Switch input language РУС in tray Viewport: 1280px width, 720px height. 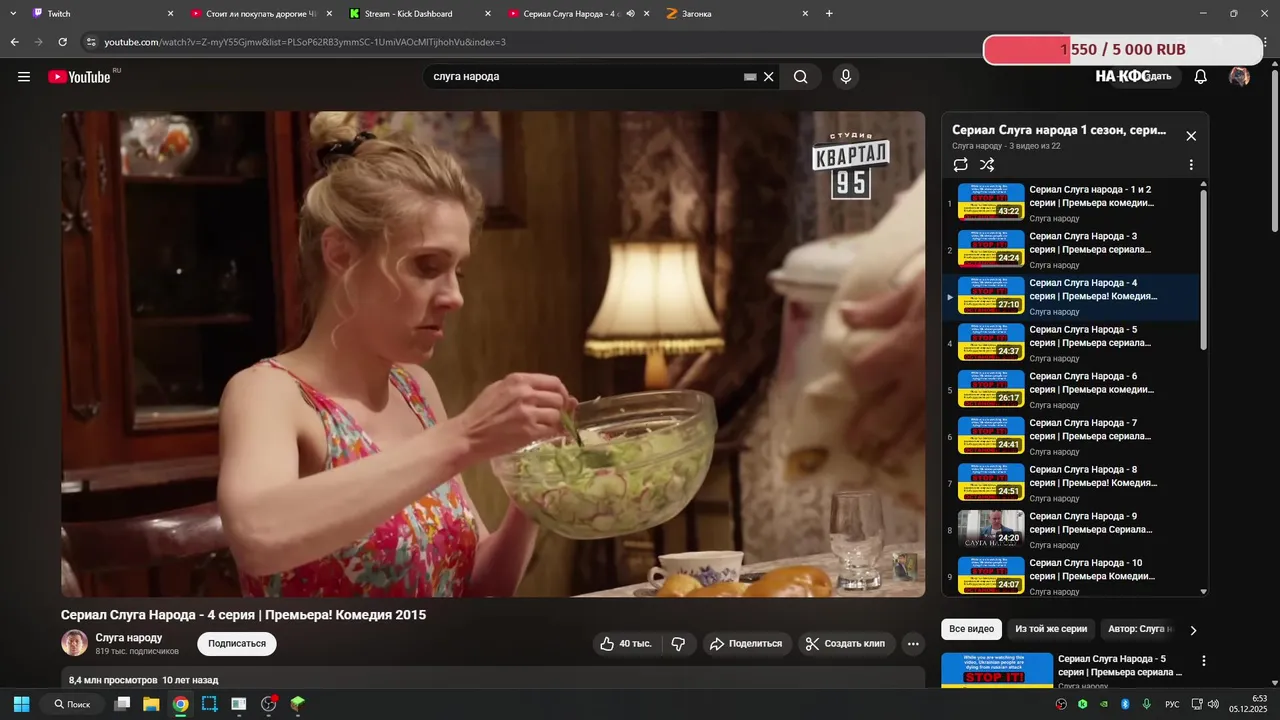pyautogui.click(x=1172, y=705)
